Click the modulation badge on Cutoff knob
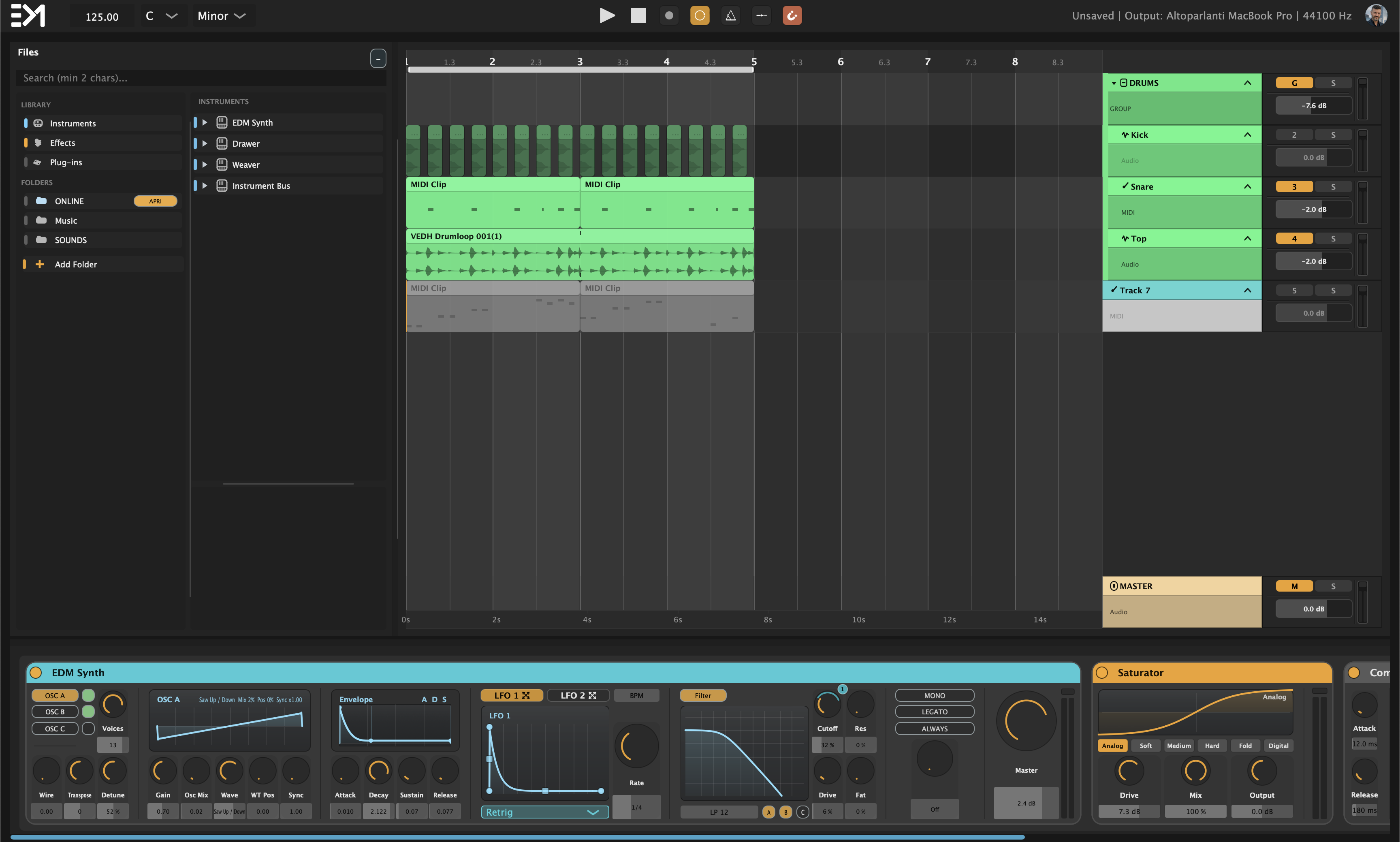The image size is (1400, 842). pos(842,689)
